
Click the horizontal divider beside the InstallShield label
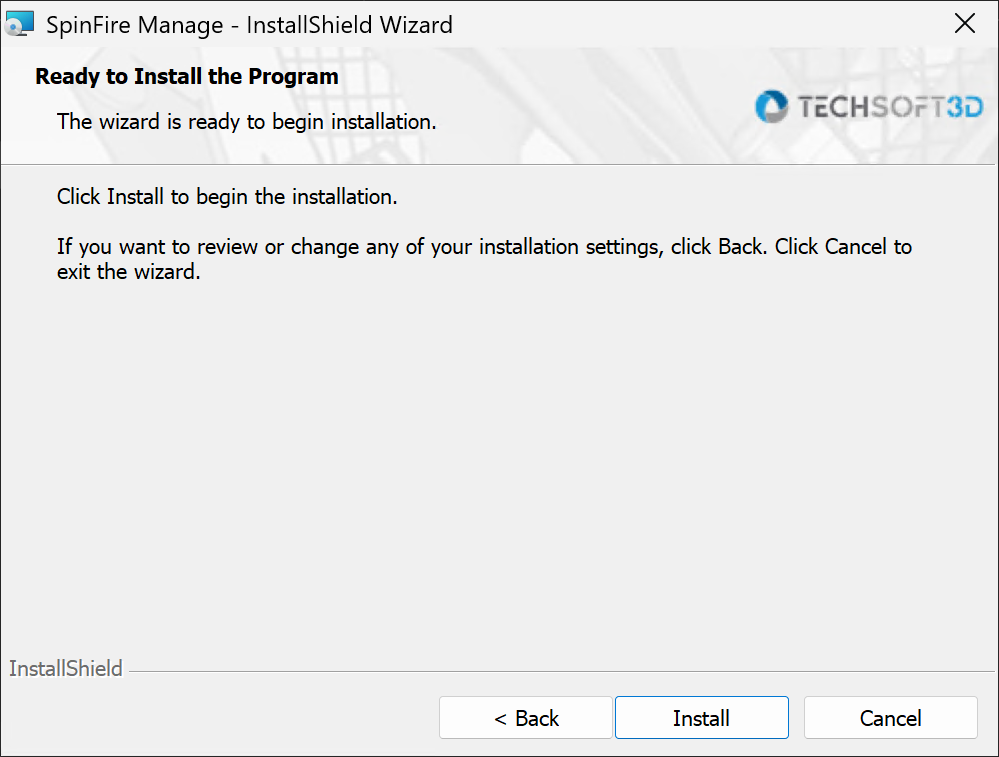click(x=561, y=671)
